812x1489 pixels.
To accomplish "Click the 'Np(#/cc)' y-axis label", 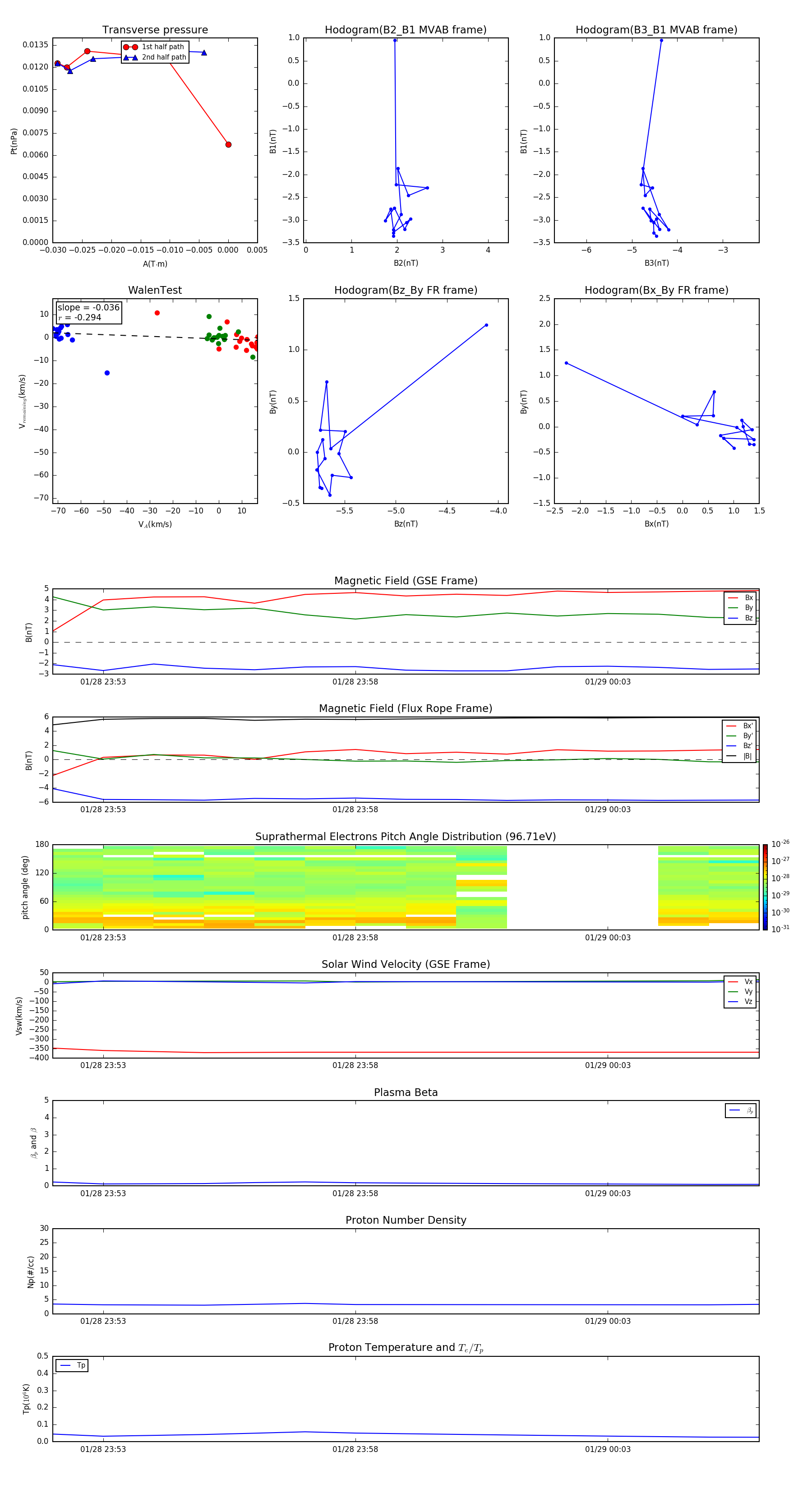I will click(31, 1272).
